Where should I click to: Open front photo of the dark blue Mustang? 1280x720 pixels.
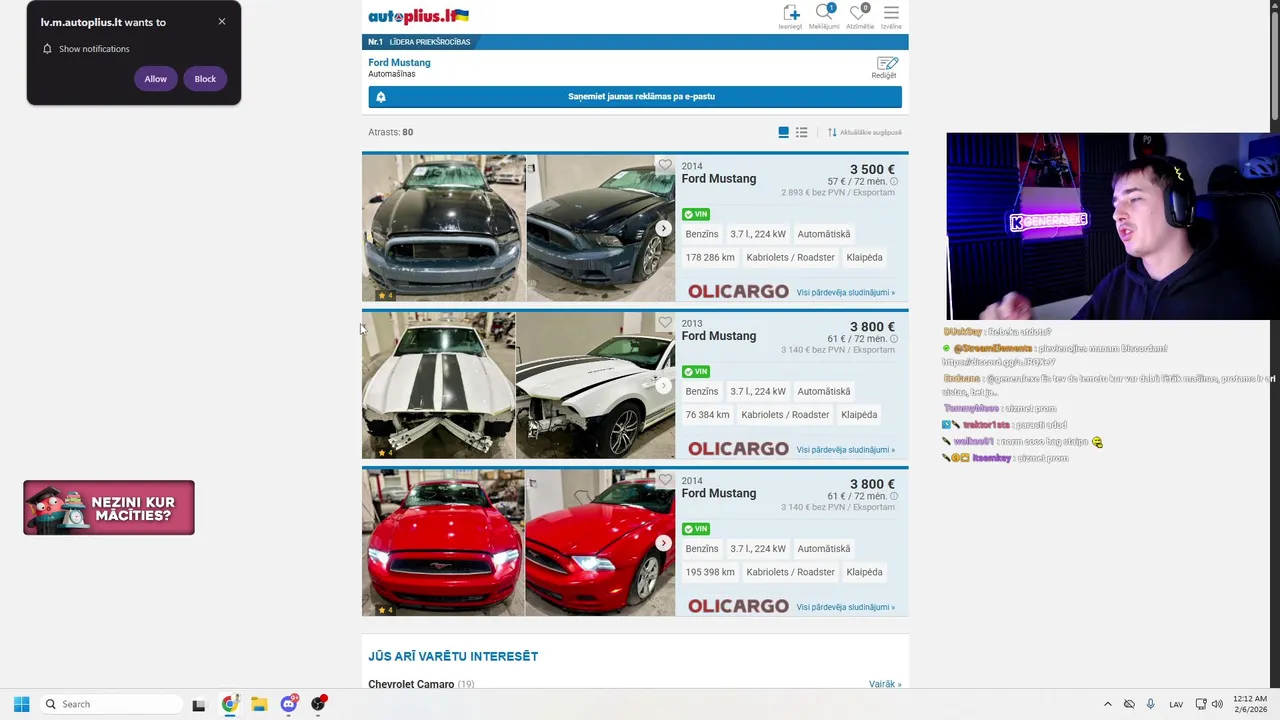pos(443,228)
